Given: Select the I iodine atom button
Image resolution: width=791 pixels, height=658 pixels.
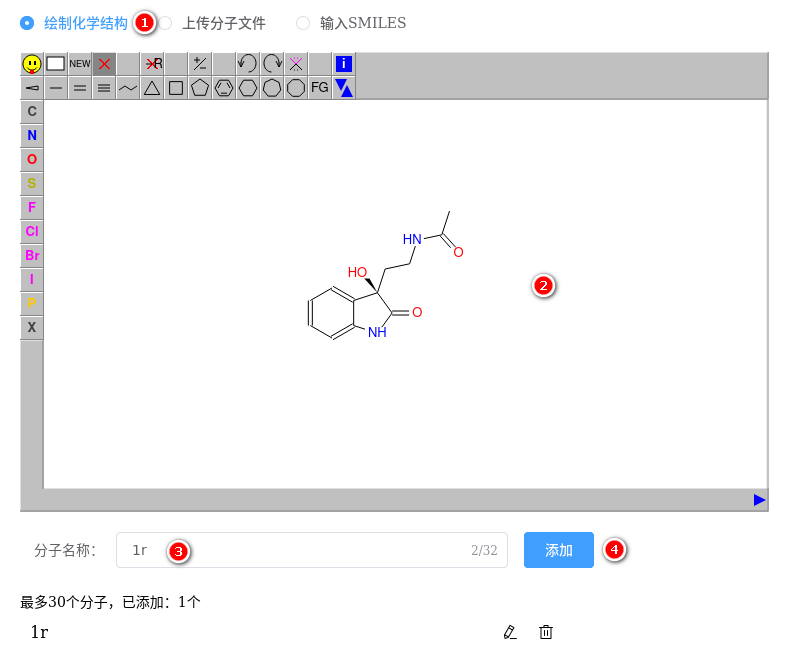Looking at the screenshot, I should click(32, 280).
